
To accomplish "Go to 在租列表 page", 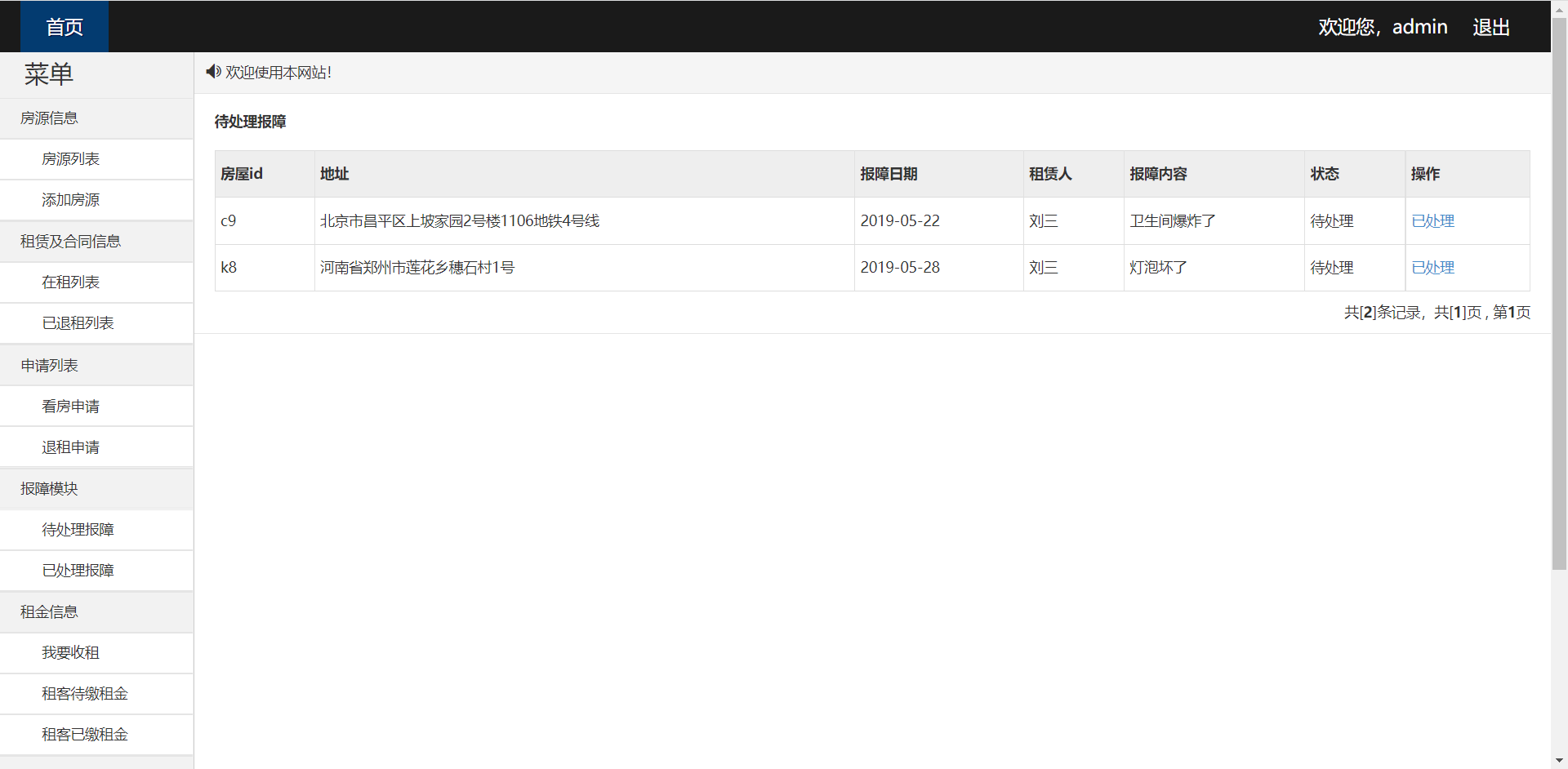I will tap(70, 282).
